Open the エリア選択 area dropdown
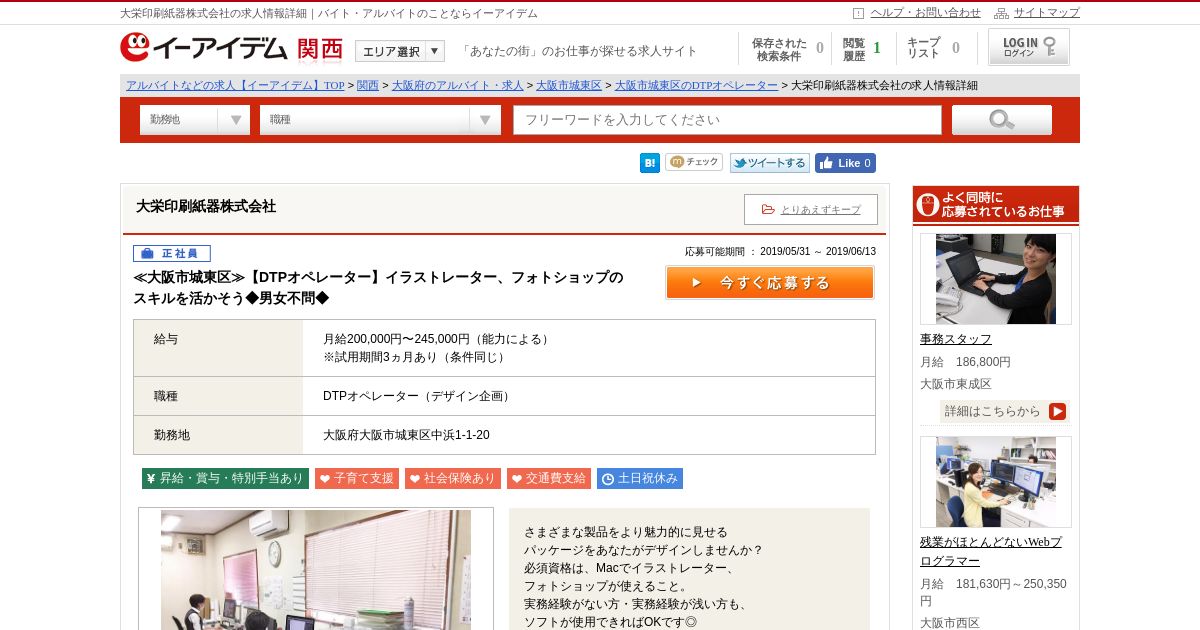 (400, 51)
